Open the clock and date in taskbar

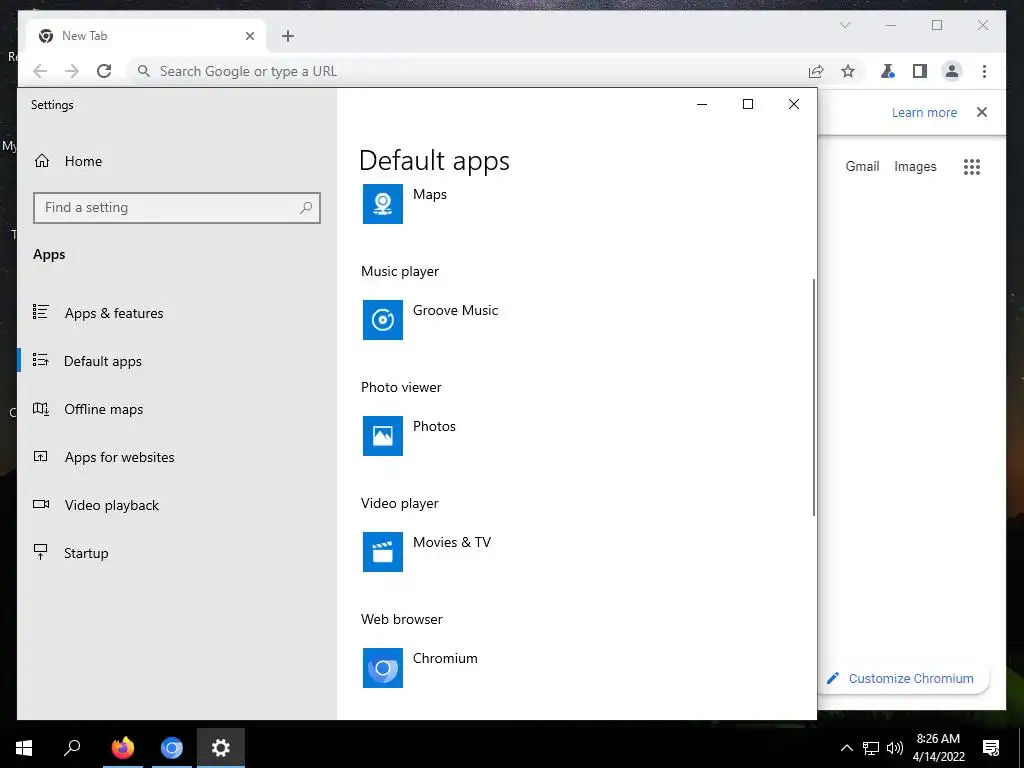pyautogui.click(x=938, y=748)
